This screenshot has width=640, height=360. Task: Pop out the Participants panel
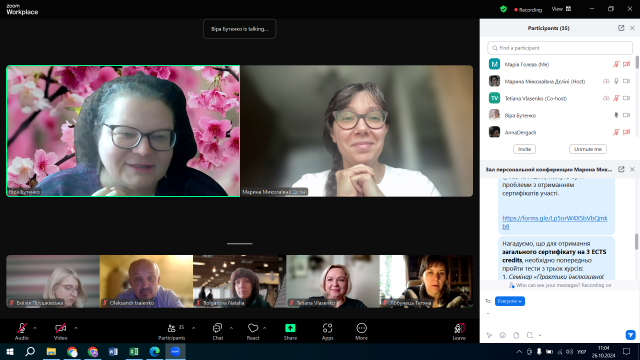click(621, 28)
